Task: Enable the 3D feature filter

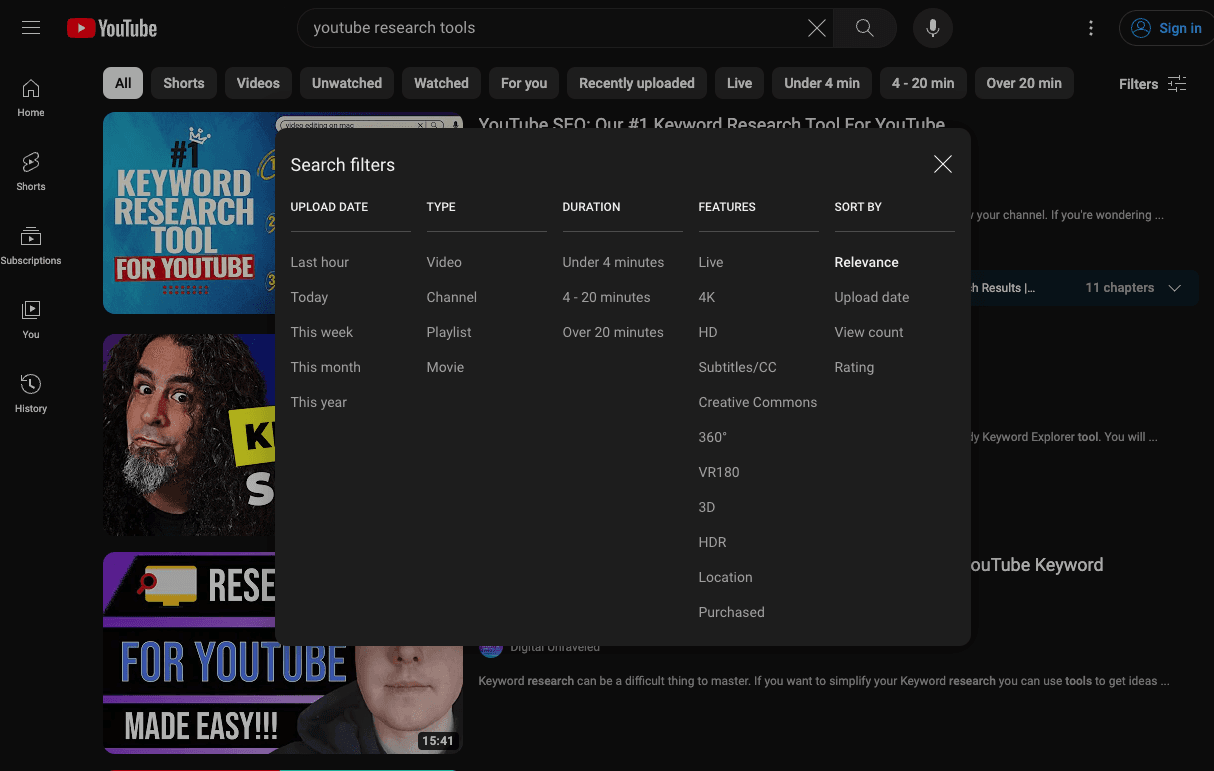Action: [707, 507]
